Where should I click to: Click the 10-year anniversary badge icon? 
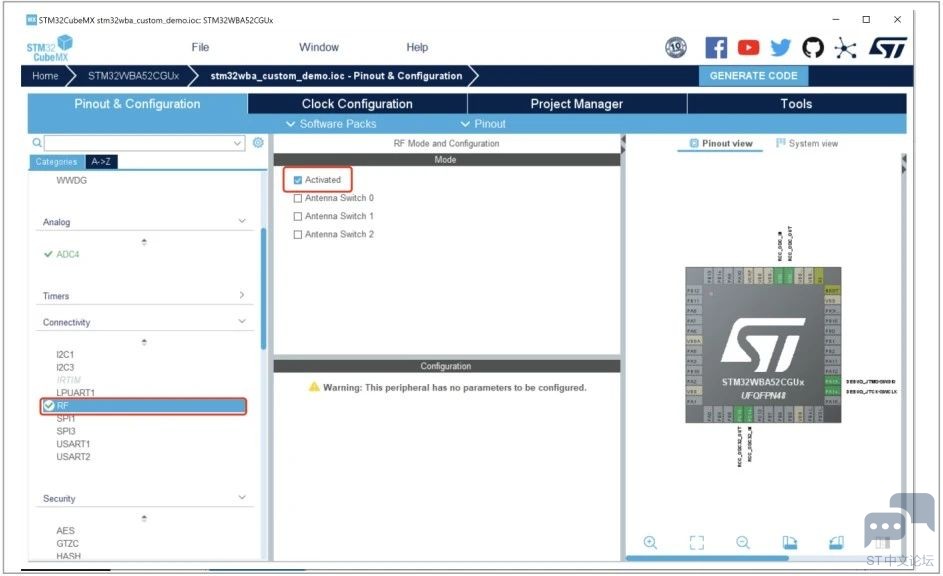click(676, 47)
